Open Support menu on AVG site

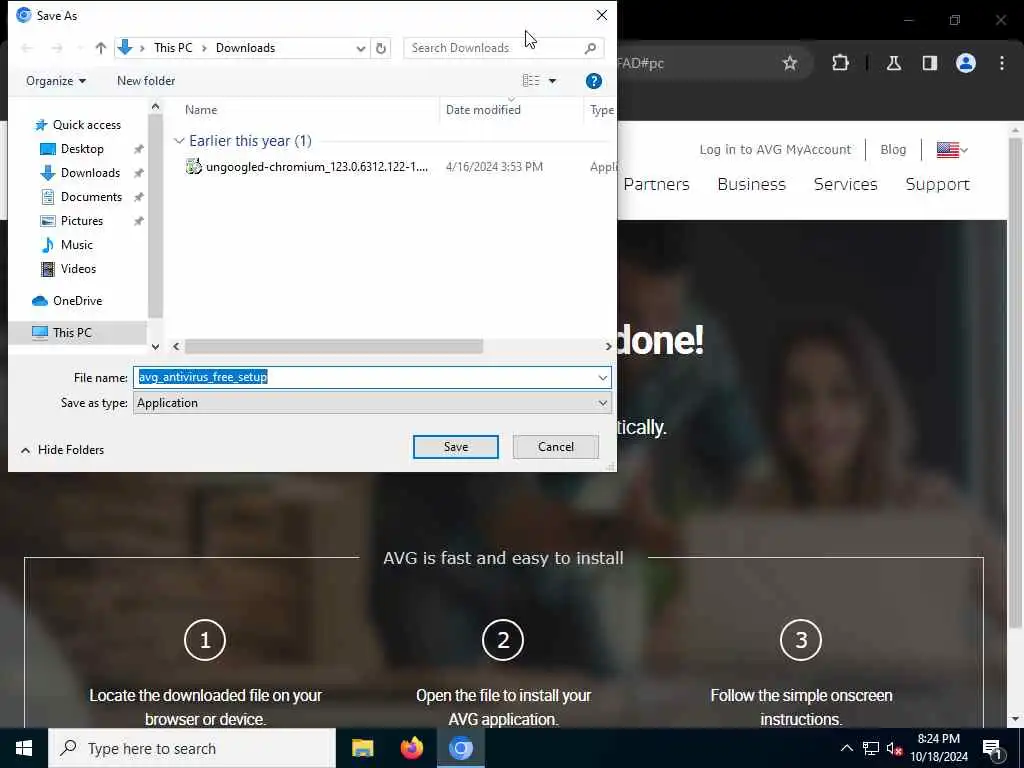coord(937,185)
